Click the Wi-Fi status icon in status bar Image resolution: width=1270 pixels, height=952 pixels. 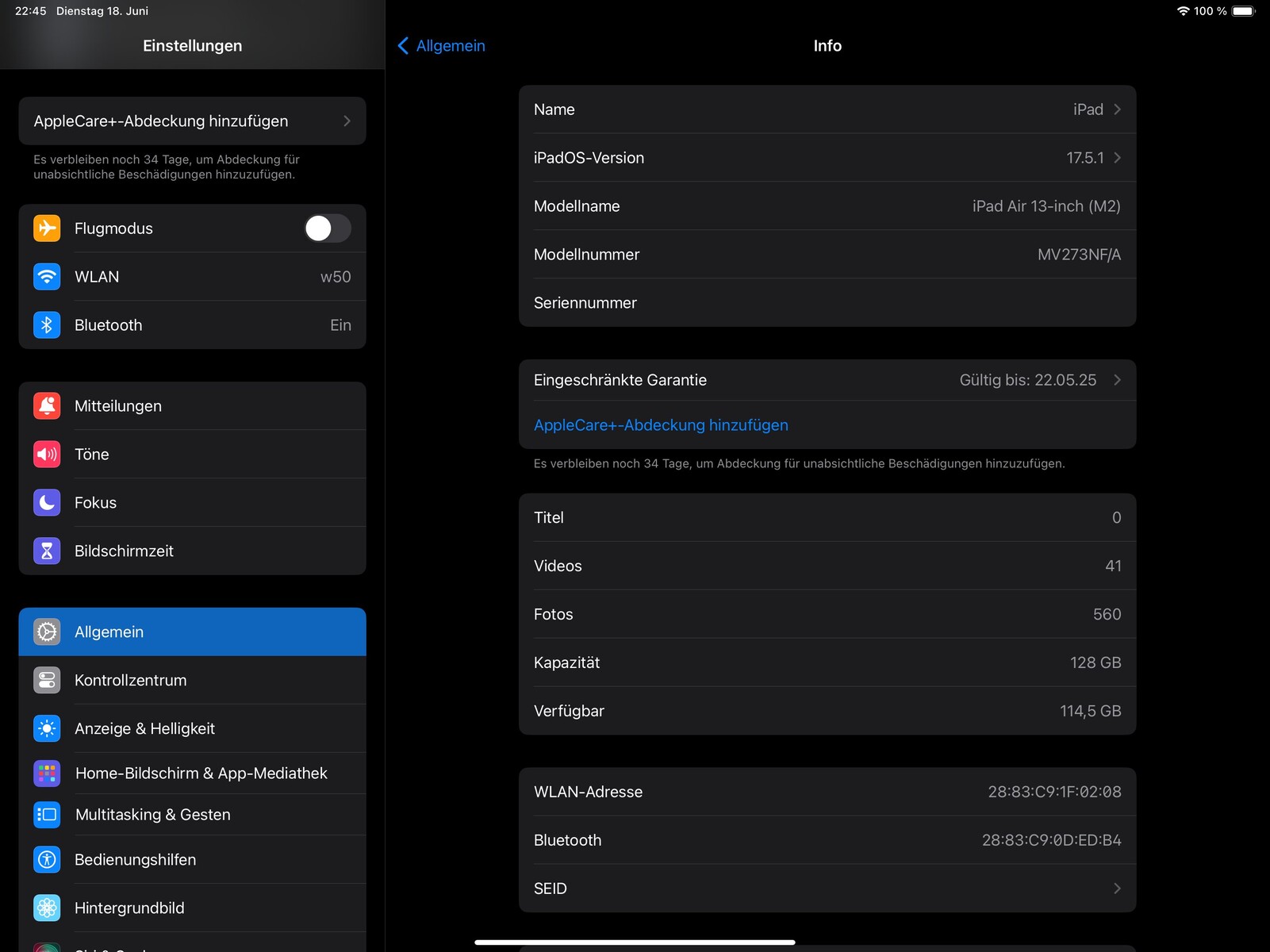(1183, 11)
